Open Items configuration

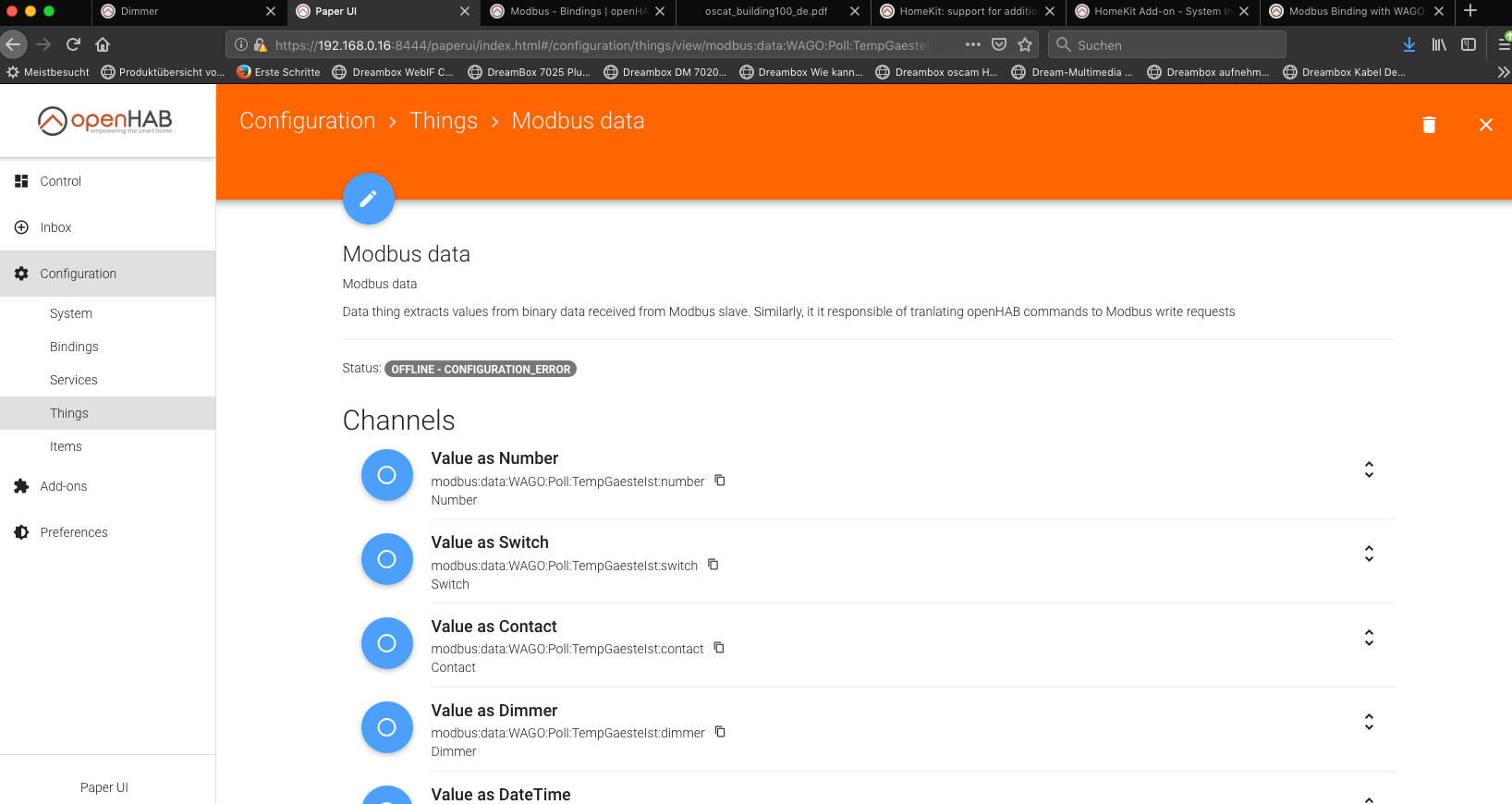[107, 446]
